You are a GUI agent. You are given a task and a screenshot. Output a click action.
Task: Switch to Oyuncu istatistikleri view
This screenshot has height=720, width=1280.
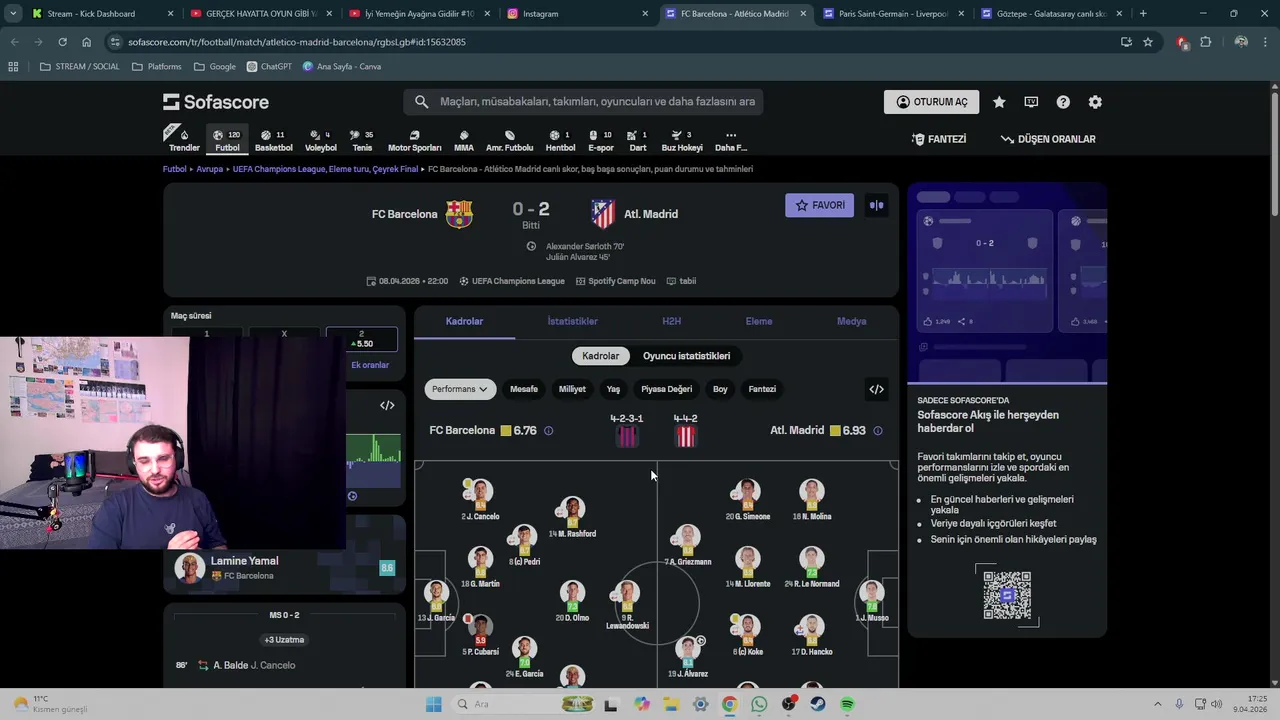[x=686, y=356]
